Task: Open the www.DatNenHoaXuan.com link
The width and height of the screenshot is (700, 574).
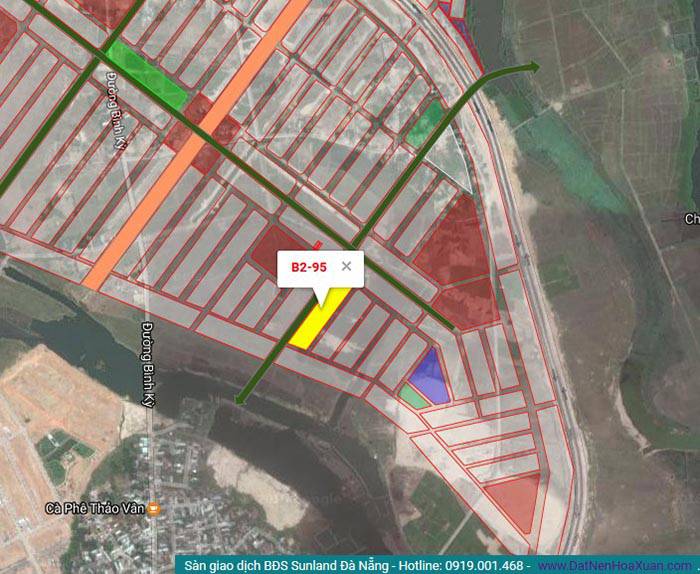Action: pyautogui.click(x=618, y=565)
